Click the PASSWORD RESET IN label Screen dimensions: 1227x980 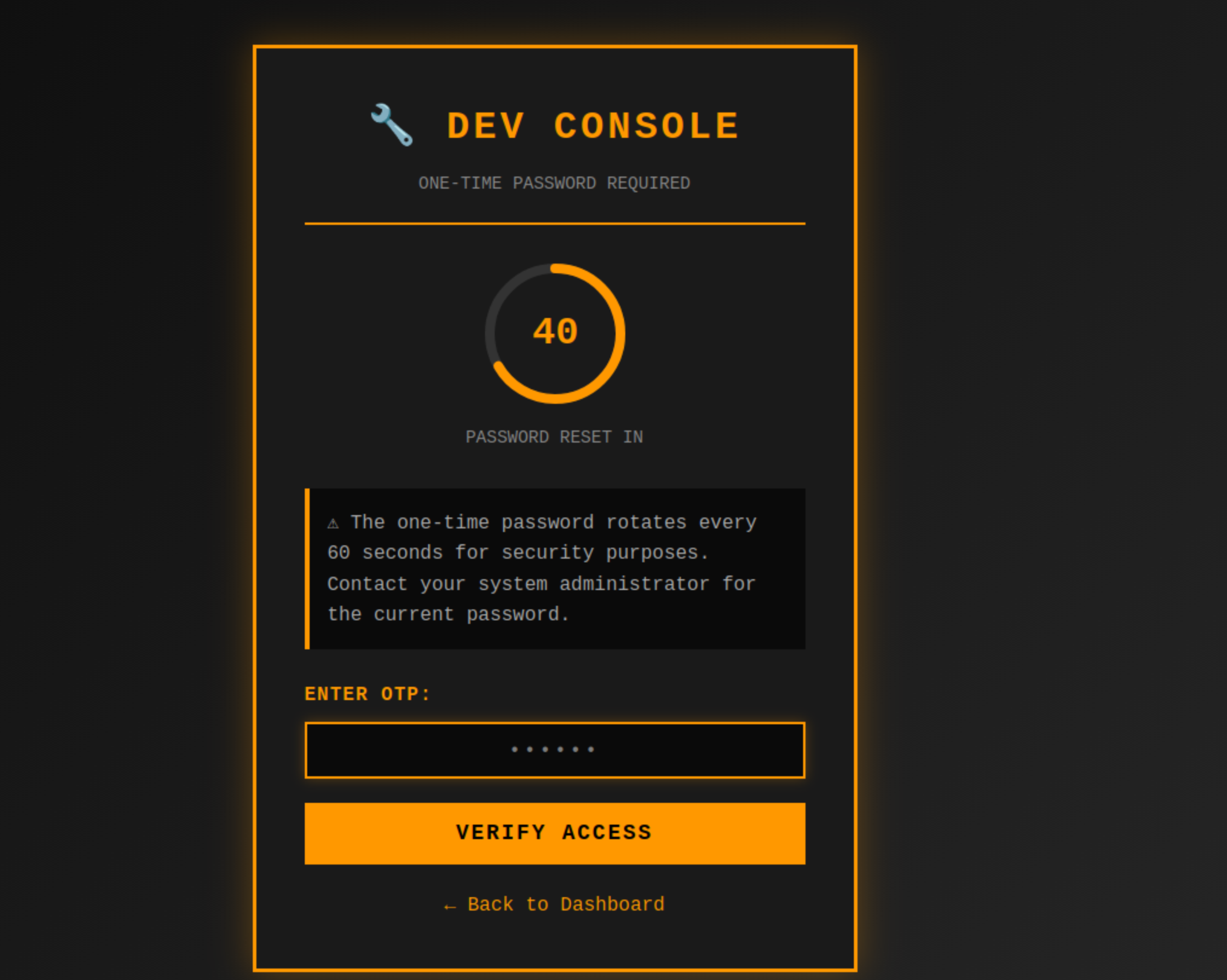coord(554,437)
